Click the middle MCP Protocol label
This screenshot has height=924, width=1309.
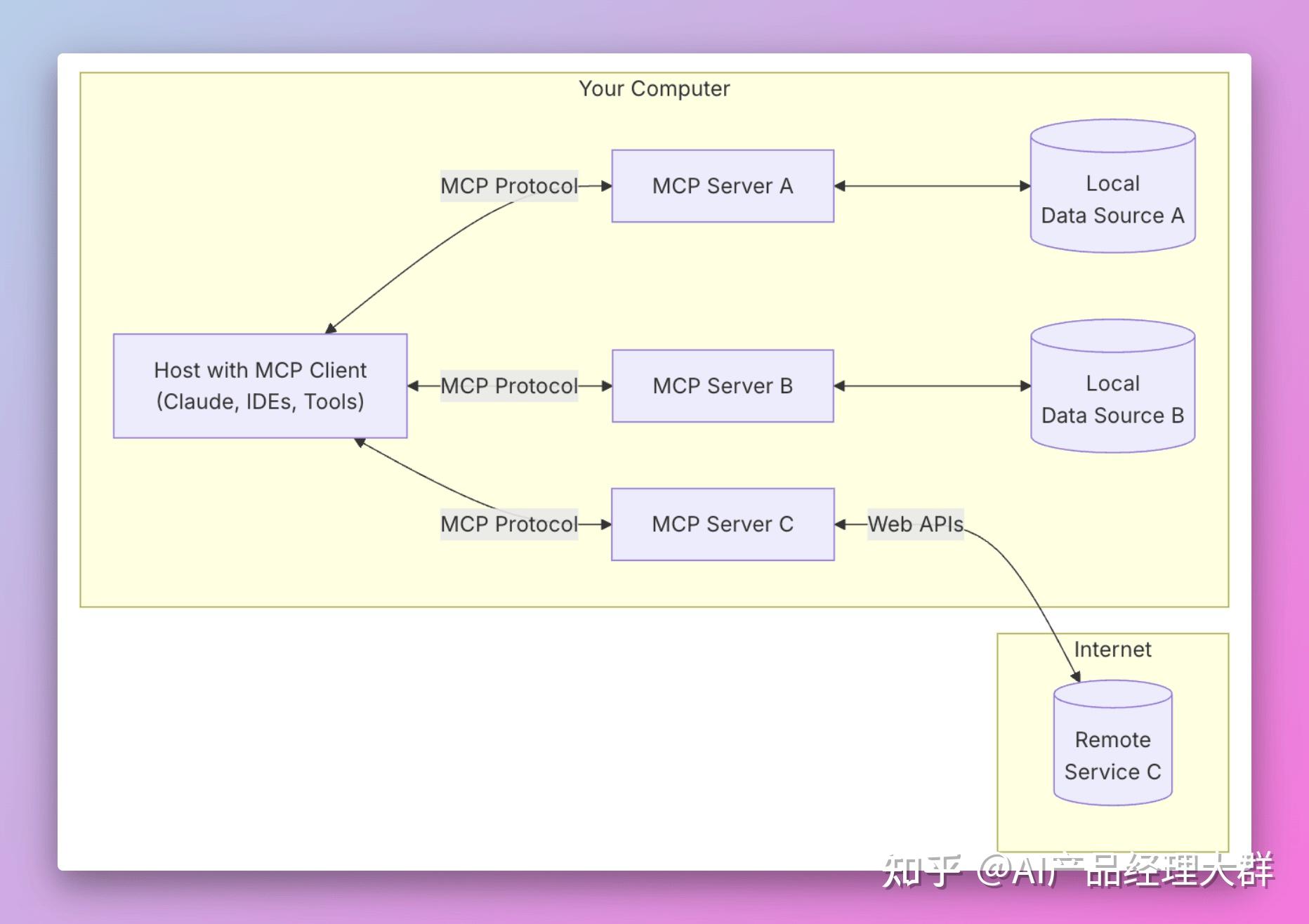[x=508, y=385]
